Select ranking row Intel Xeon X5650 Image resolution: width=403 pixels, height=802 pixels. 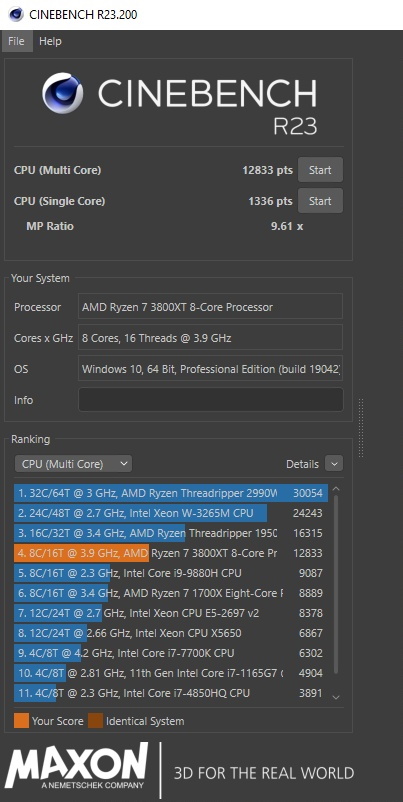click(171, 633)
